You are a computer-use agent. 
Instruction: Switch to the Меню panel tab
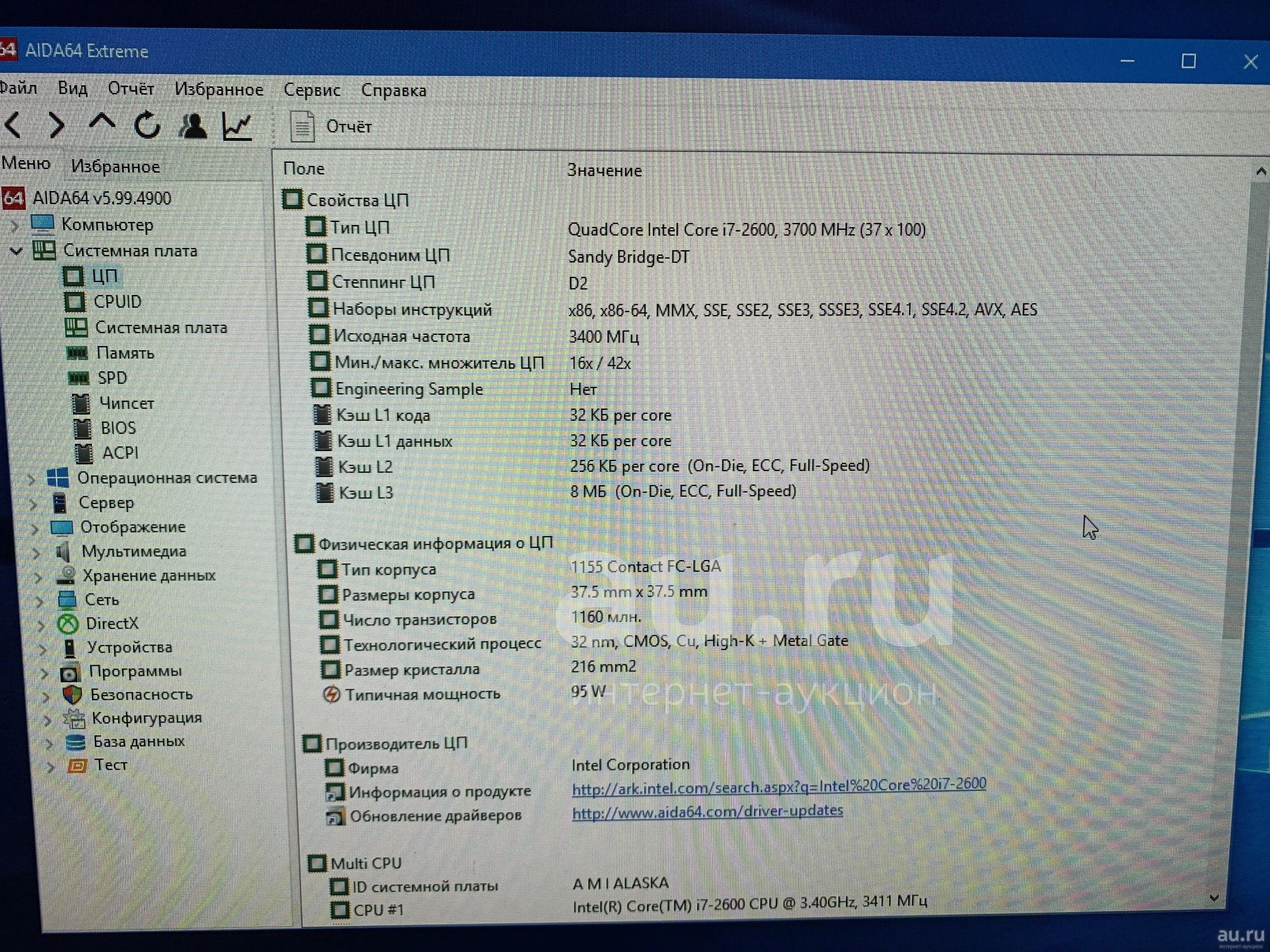[x=26, y=164]
